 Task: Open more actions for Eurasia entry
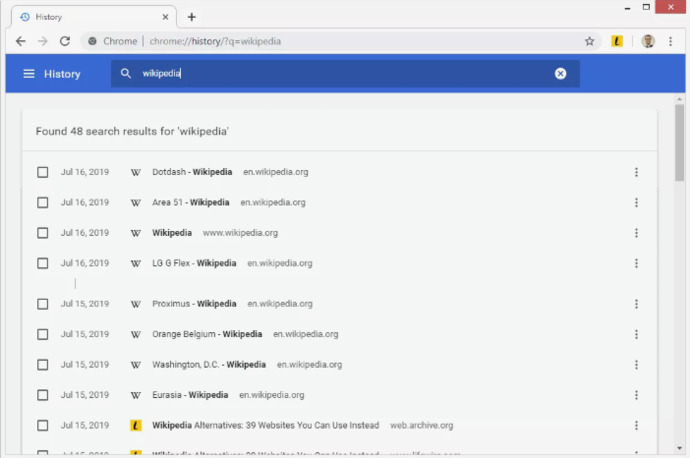click(636, 395)
